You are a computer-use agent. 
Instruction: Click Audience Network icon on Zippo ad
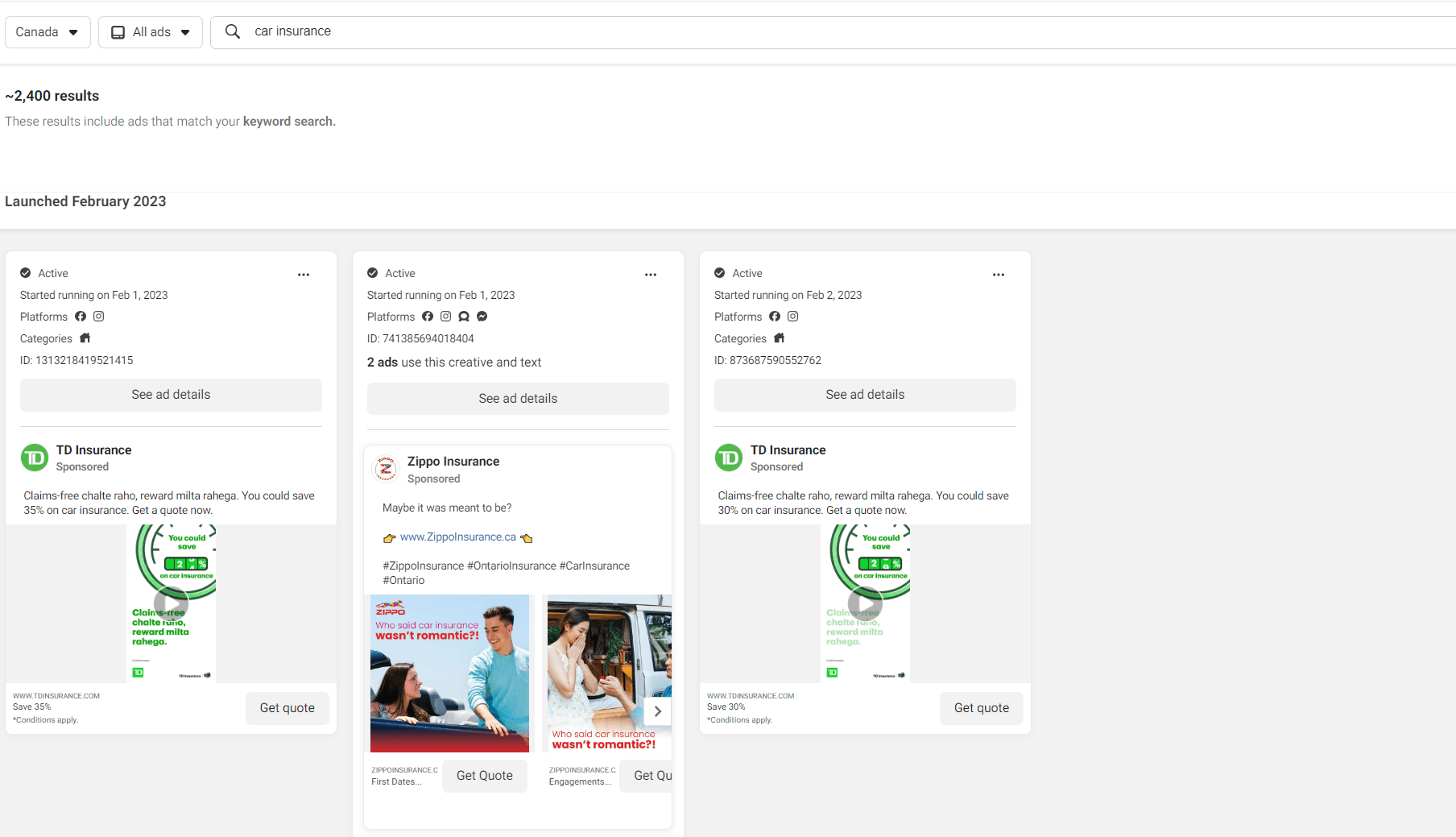464,317
